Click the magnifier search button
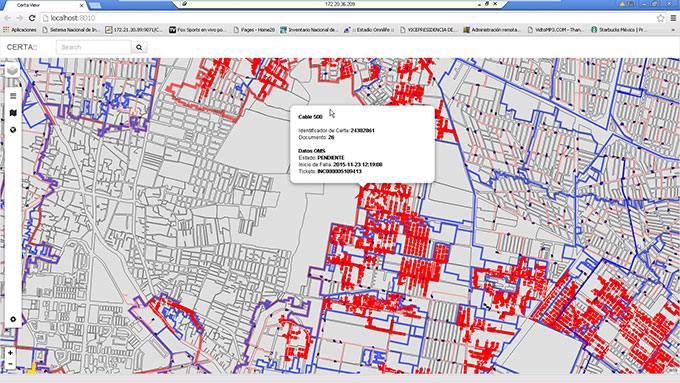Screen dimensions: 680x383 pyautogui.click(x=139, y=47)
